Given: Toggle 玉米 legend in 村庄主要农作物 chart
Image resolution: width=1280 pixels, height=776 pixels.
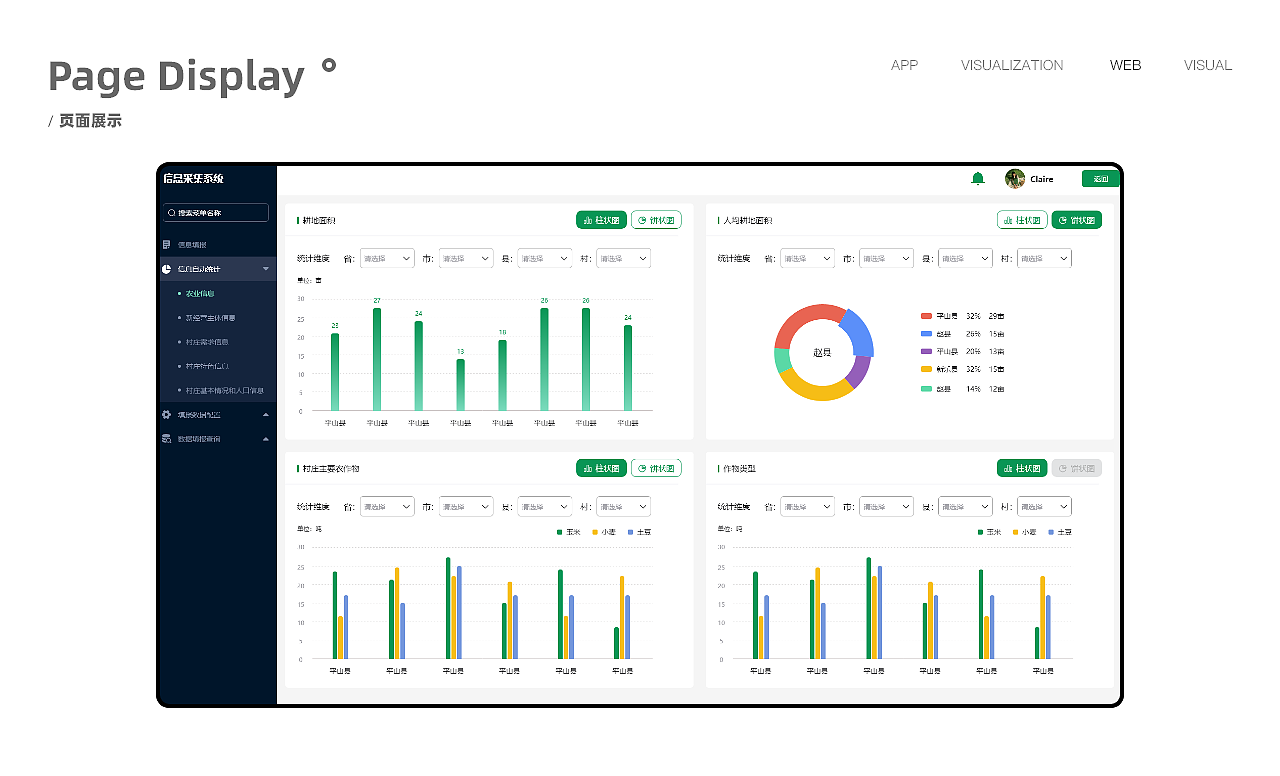Looking at the screenshot, I should click(568, 532).
